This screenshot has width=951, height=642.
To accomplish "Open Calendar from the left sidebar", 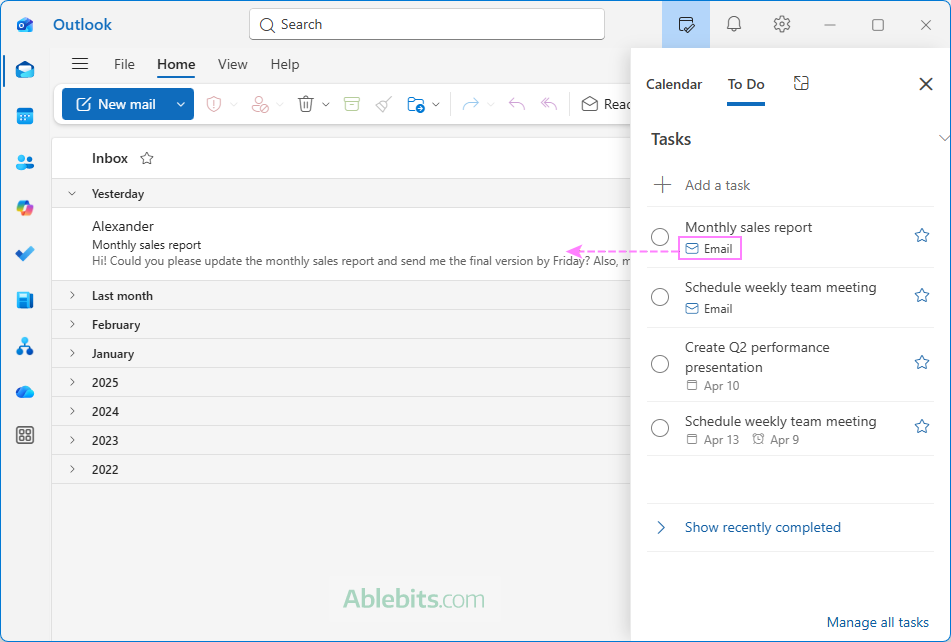I will [24, 115].
